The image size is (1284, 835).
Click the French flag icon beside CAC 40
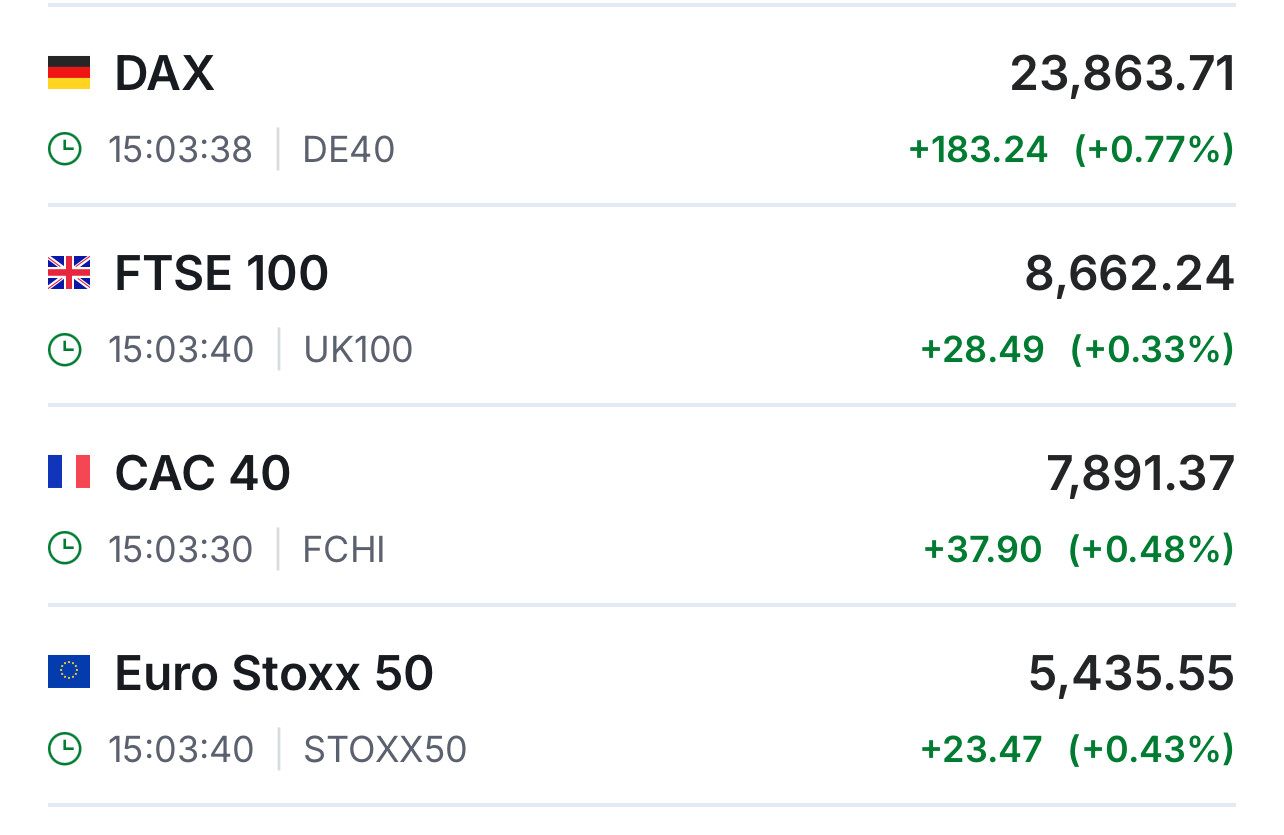(x=69, y=472)
